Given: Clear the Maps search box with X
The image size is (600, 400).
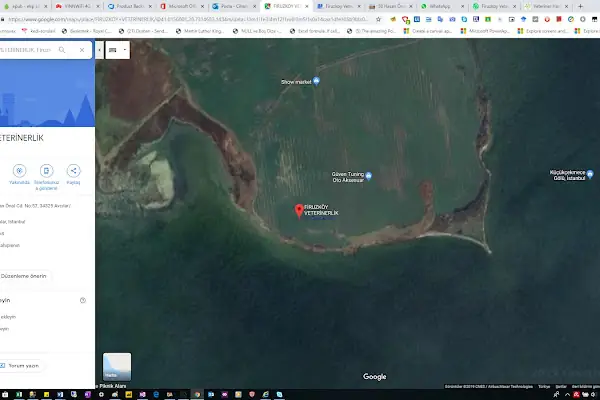Looking at the screenshot, I should [82, 50].
